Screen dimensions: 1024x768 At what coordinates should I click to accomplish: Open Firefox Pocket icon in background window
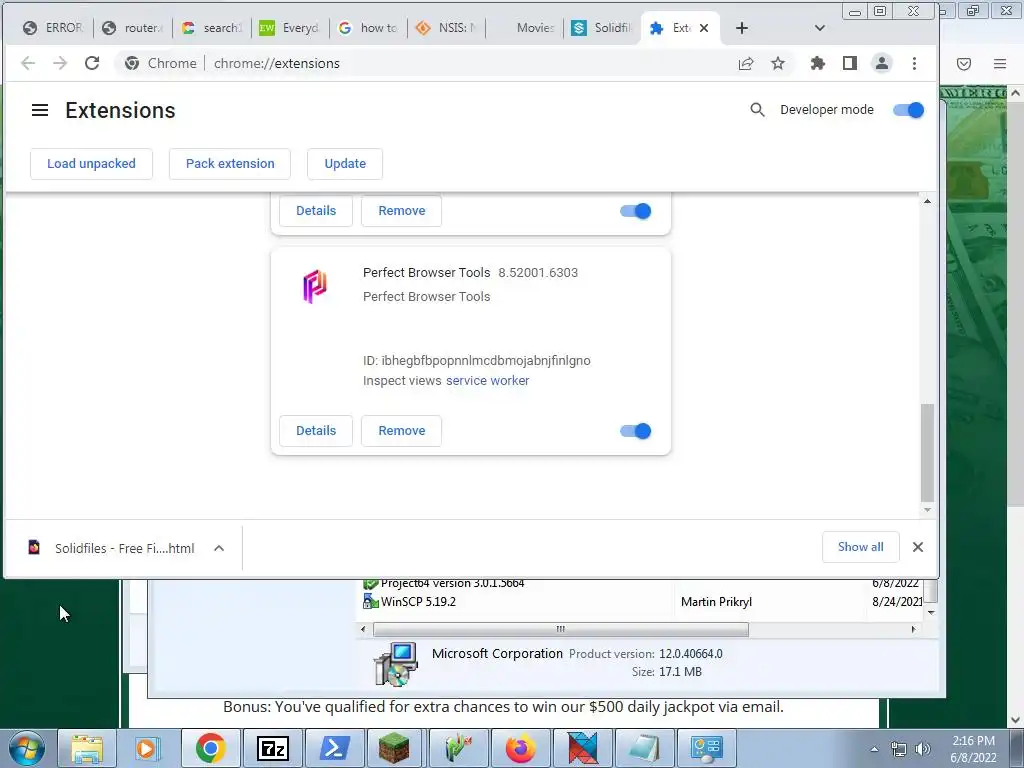point(964,63)
